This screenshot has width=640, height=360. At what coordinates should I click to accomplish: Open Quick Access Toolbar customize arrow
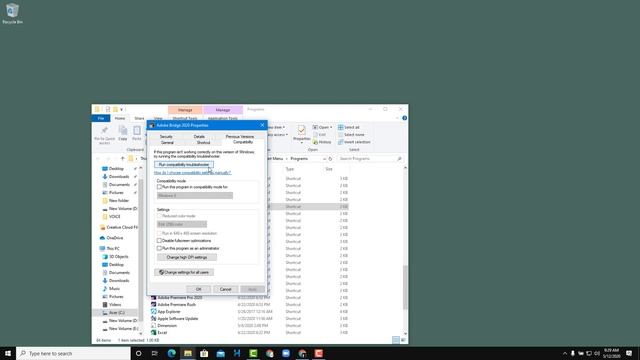click(121, 109)
